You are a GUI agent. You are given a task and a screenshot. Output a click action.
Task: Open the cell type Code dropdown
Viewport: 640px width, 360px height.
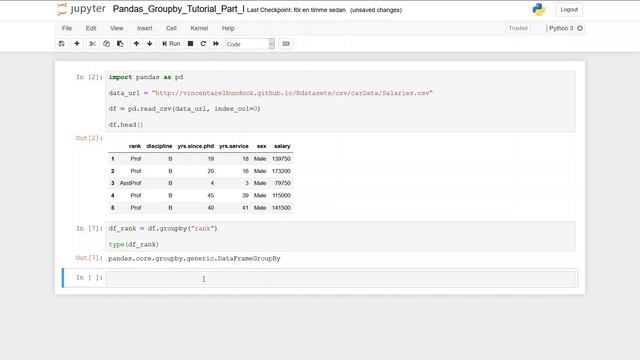click(249, 44)
